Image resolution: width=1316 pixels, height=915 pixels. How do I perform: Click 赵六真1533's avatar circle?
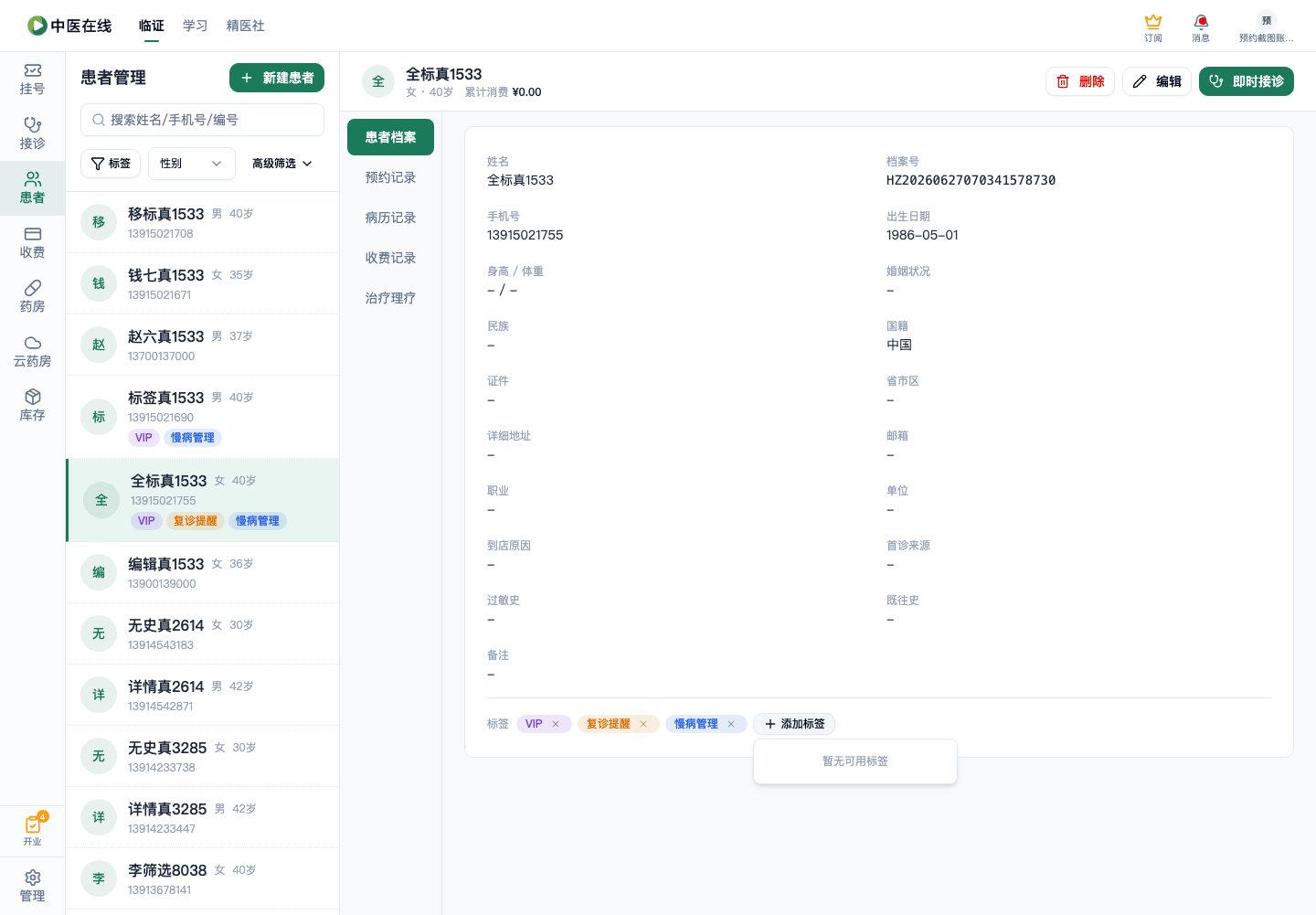click(x=99, y=345)
